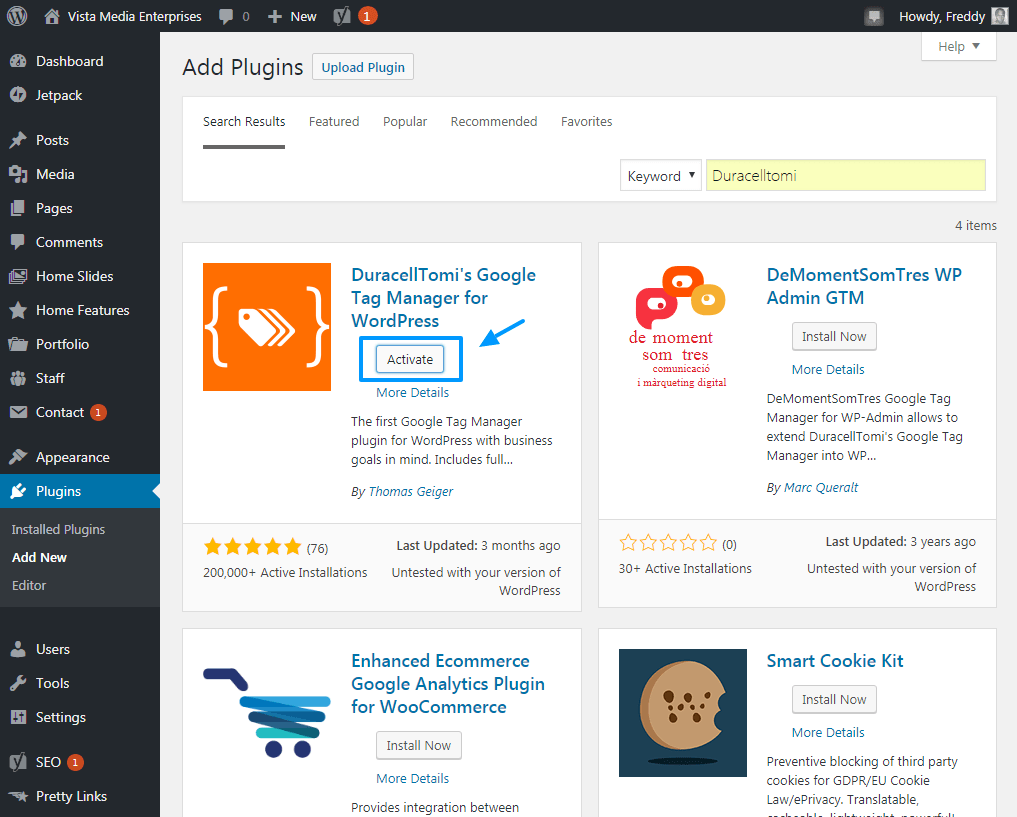Click the Contact notification badge
The image size is (1017, 817).
[98, 412]
